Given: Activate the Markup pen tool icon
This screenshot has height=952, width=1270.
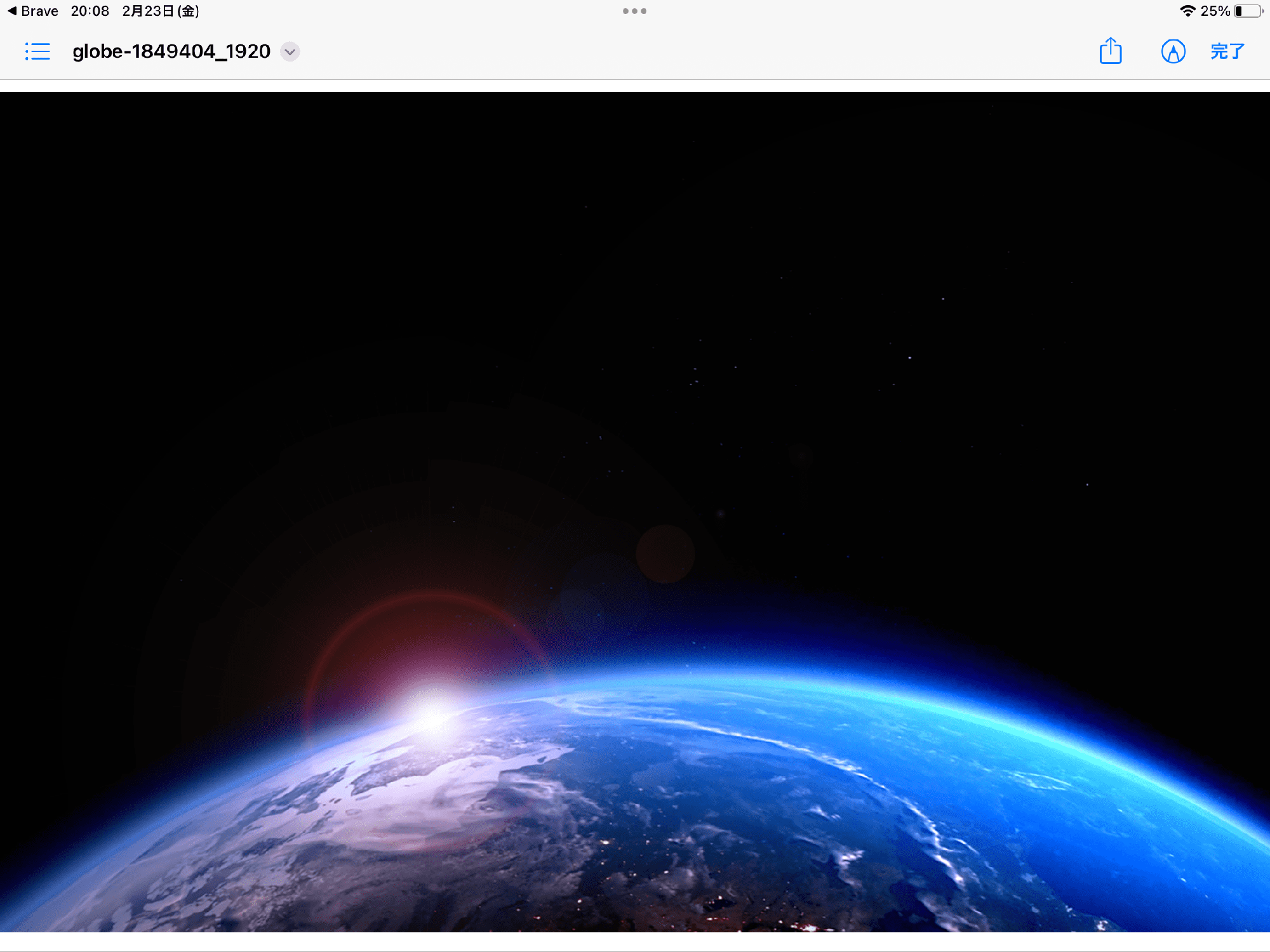Looking at the screenshot, I should [1173, 51].
